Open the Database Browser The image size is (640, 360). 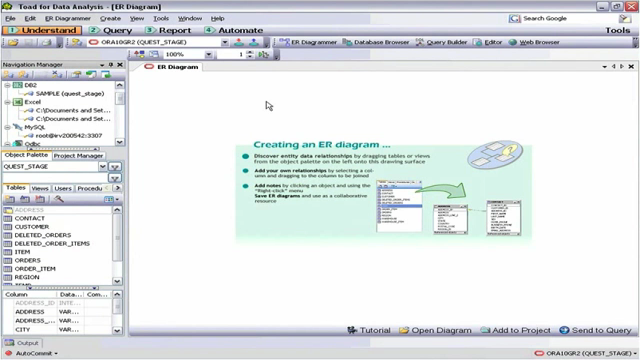click(x=376, y=42)
